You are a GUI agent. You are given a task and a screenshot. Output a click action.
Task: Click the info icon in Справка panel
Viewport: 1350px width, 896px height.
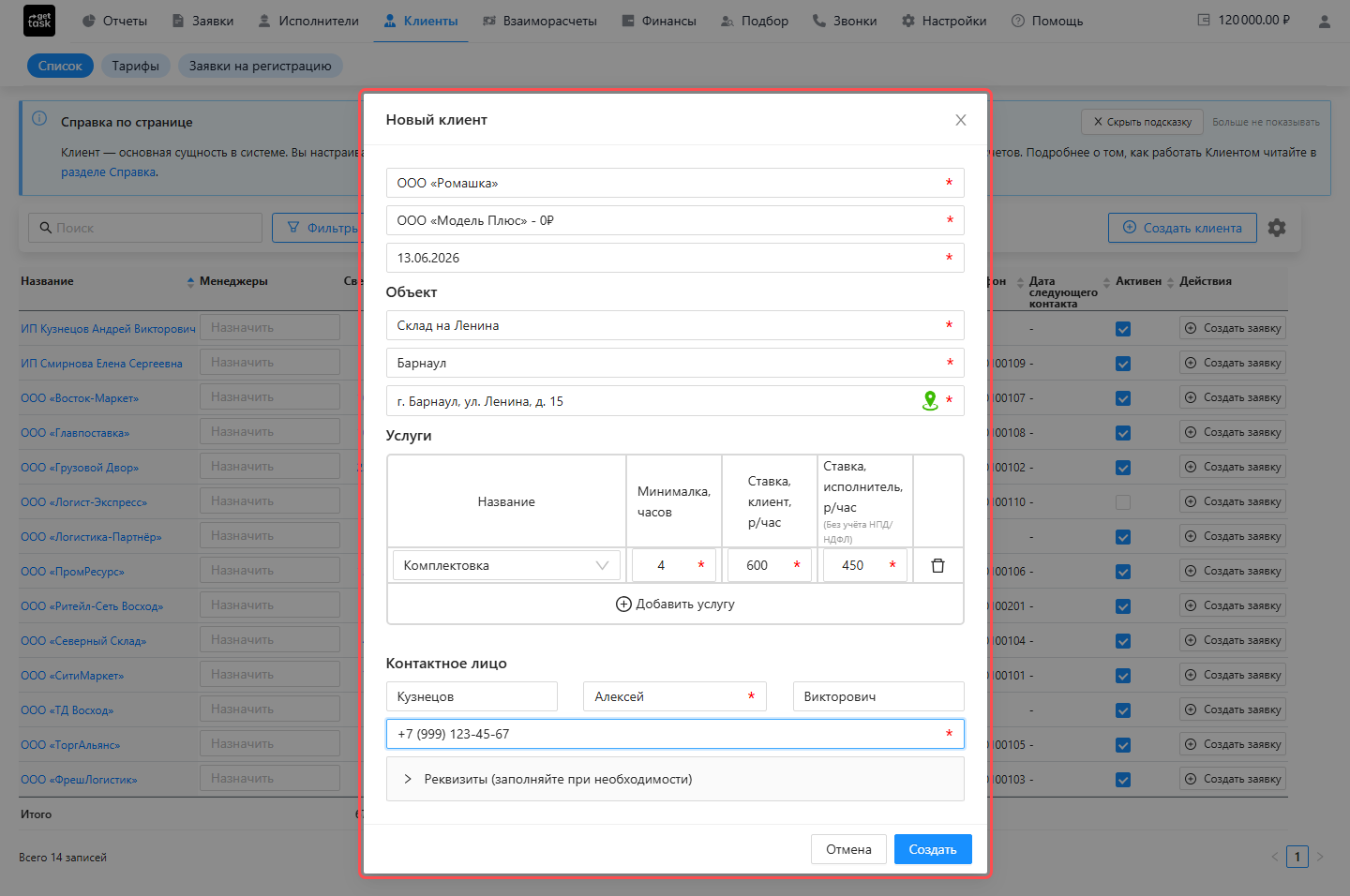pos(39,118)
